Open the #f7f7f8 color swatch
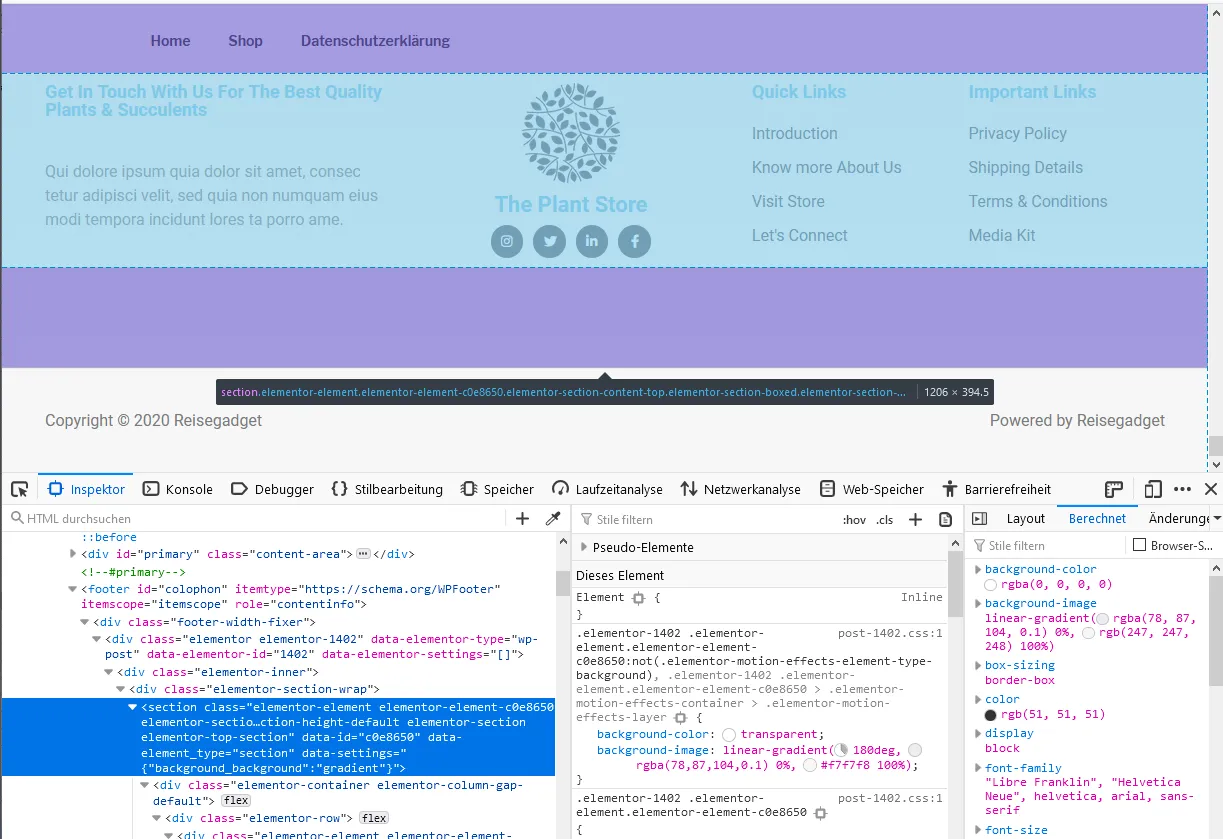 point(811,766)
